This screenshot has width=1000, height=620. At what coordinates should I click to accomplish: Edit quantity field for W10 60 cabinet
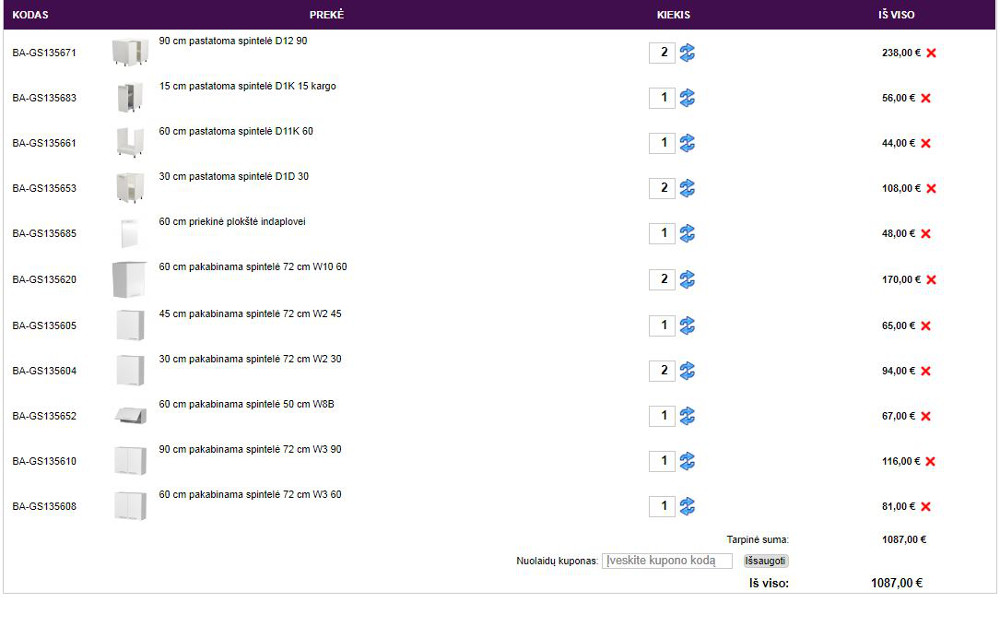pyautogui.click(x=662, y=279)
